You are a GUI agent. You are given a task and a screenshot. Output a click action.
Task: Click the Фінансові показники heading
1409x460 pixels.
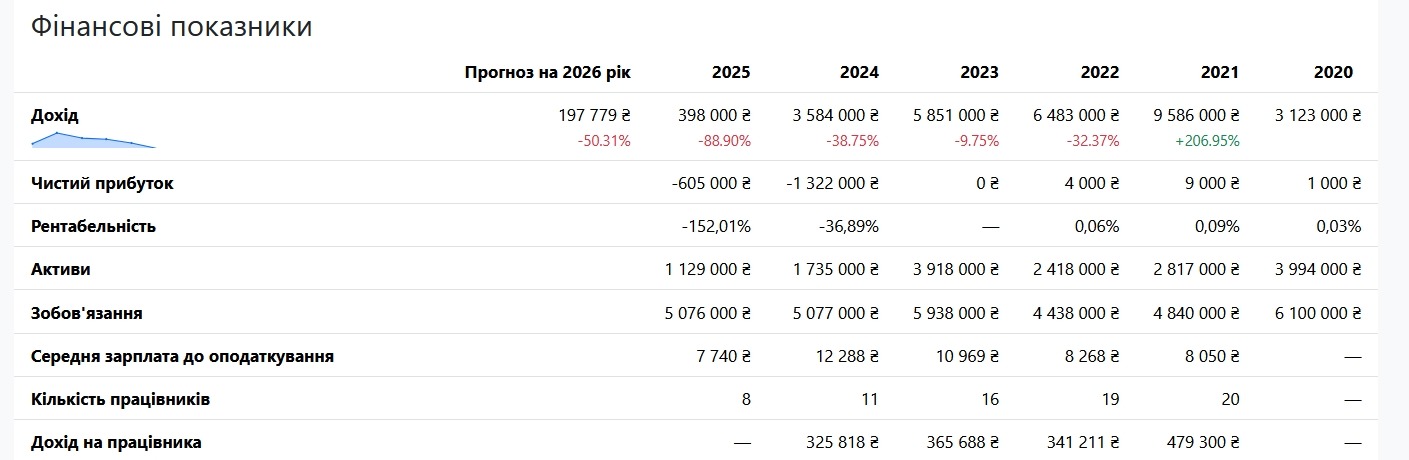[x=172, y=27]
